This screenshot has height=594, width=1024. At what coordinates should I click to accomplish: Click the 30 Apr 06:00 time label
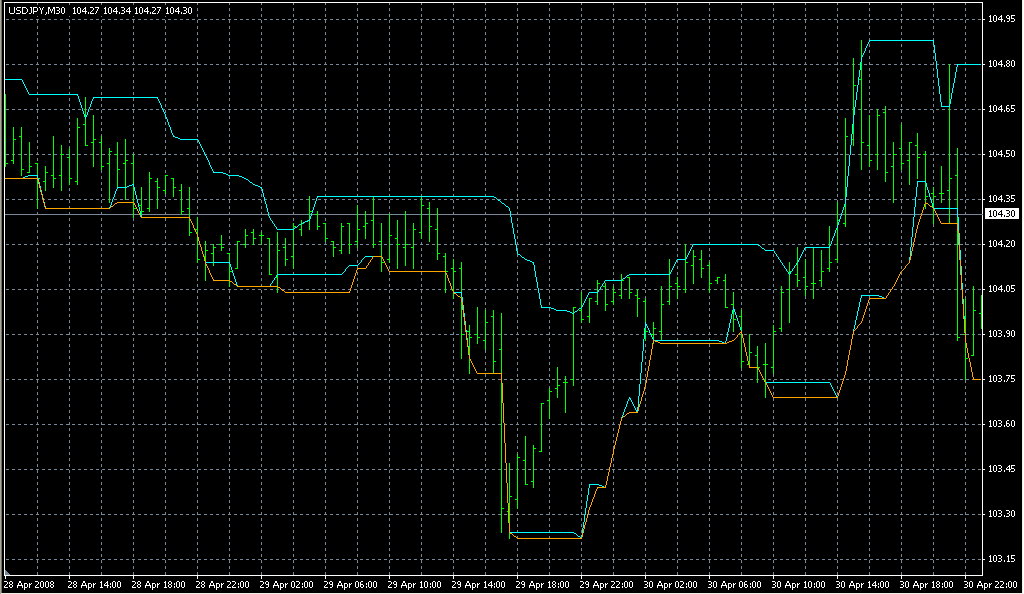pos(734,585)
